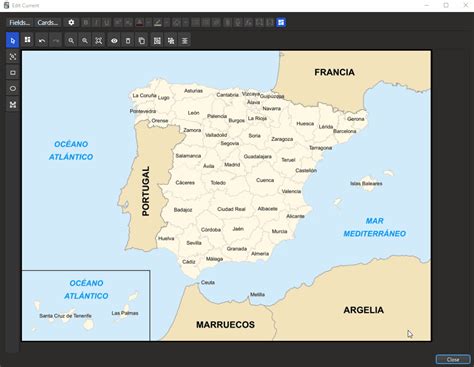Click the MARRUECOS label on map
Screen dimensions: 474x367
click(x=225, y=325)
